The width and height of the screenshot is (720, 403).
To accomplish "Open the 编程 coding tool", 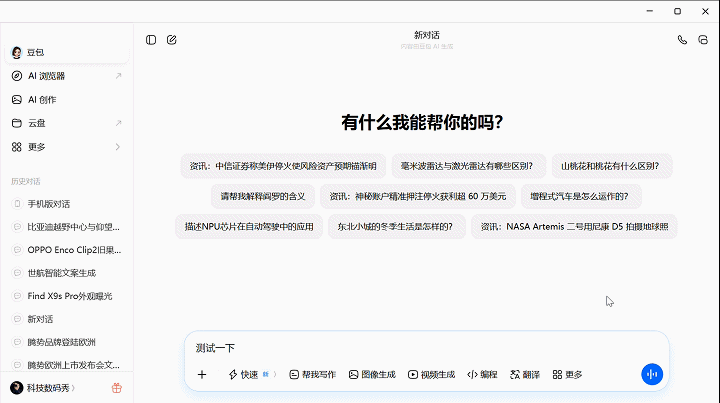I will [x=482, y=374].
